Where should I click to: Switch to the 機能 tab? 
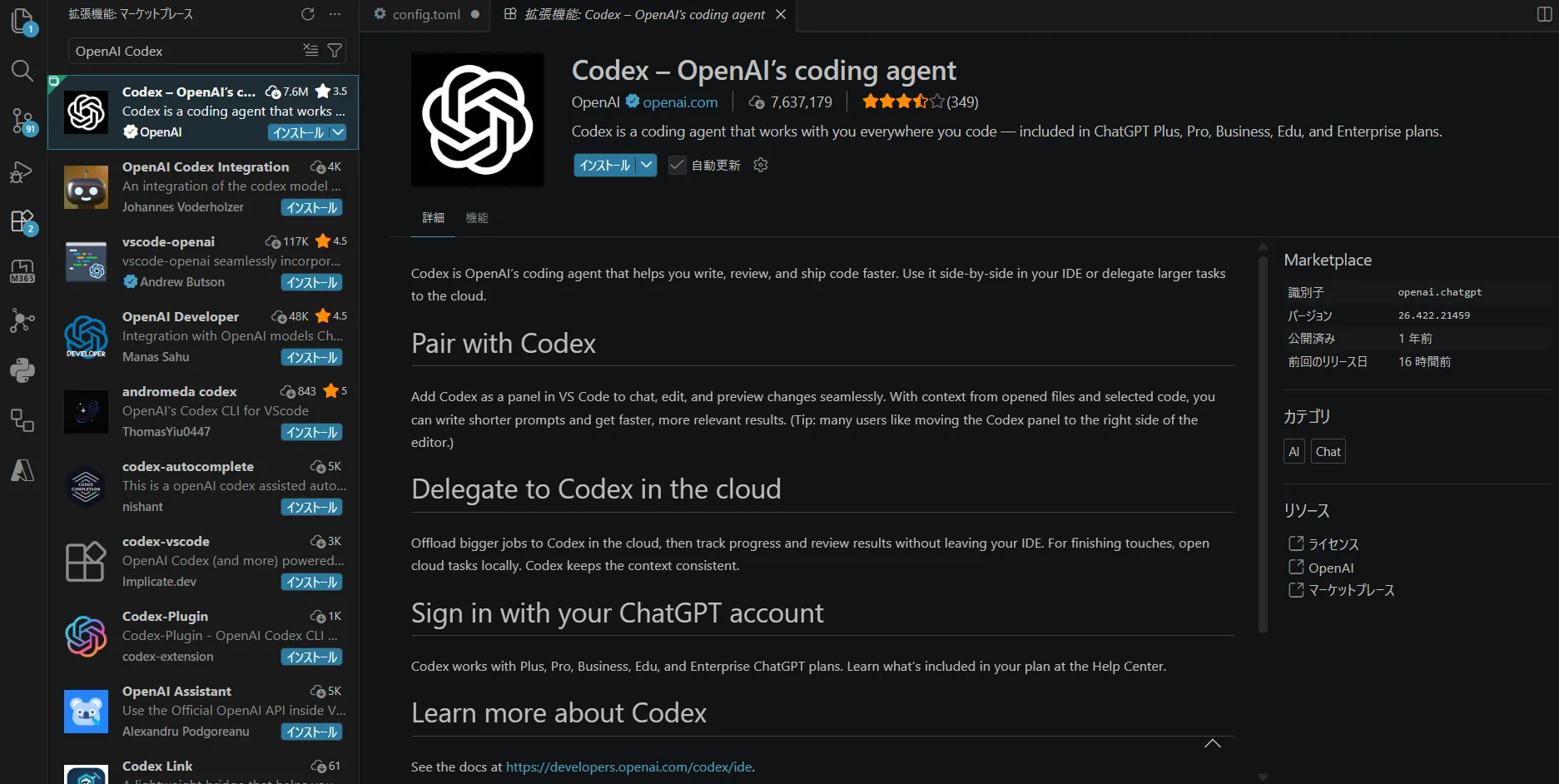pyautogui.click(x=477, y=218)
